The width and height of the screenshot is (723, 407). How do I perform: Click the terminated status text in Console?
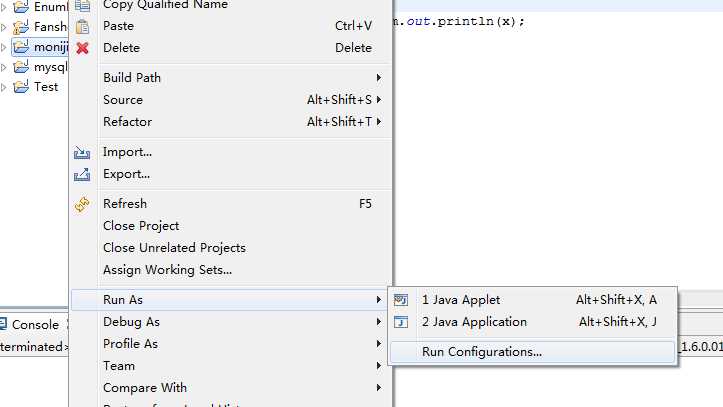pos(34,347)
